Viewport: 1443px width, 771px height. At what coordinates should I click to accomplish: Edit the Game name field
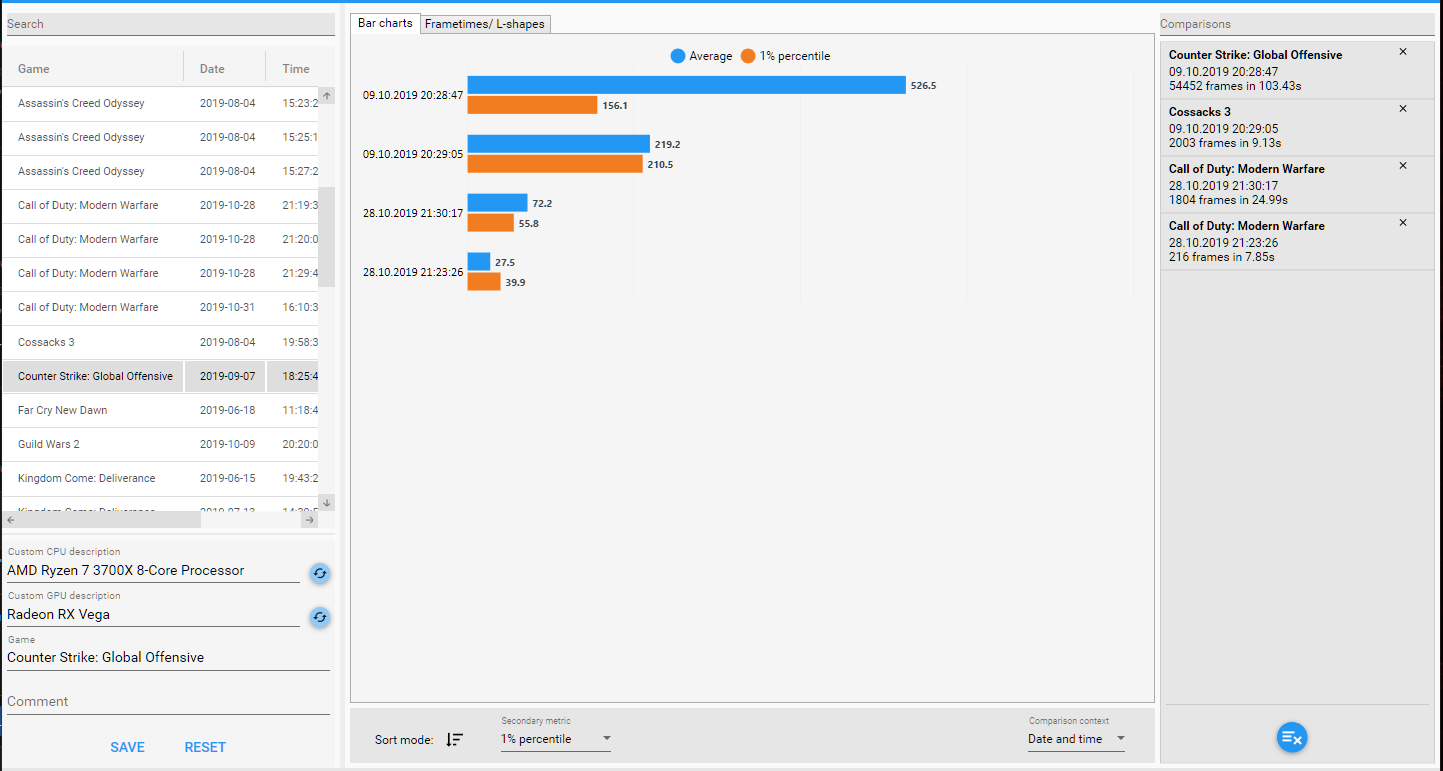pos(168,657)
